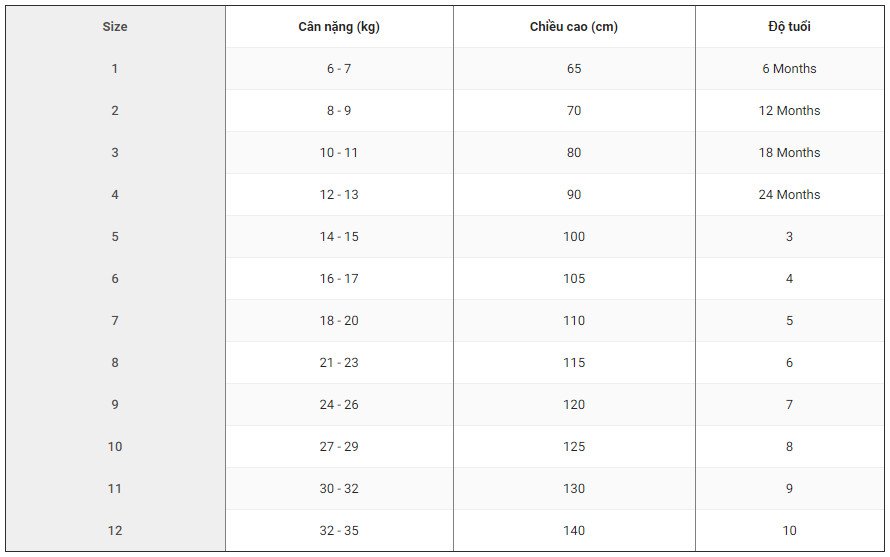Click the height cell showing 140
890x557 pixels.
[x=574, y=531]
